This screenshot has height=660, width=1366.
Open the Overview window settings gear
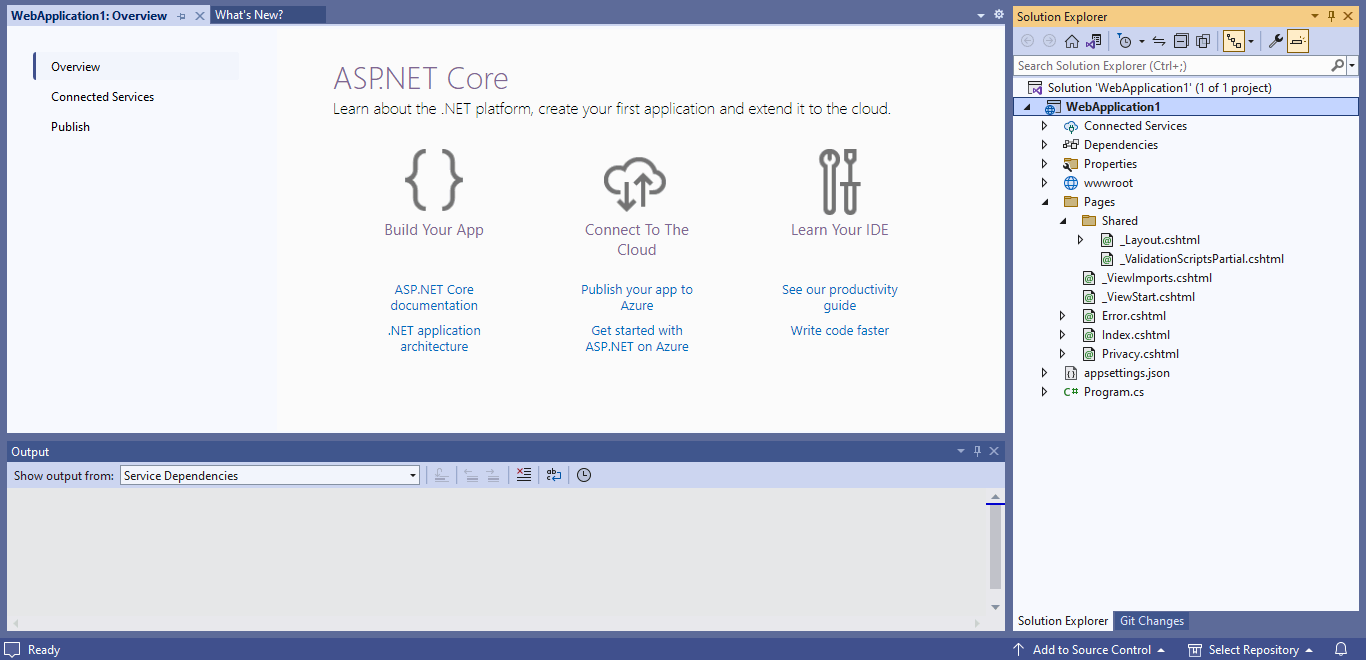click(998, 15)
